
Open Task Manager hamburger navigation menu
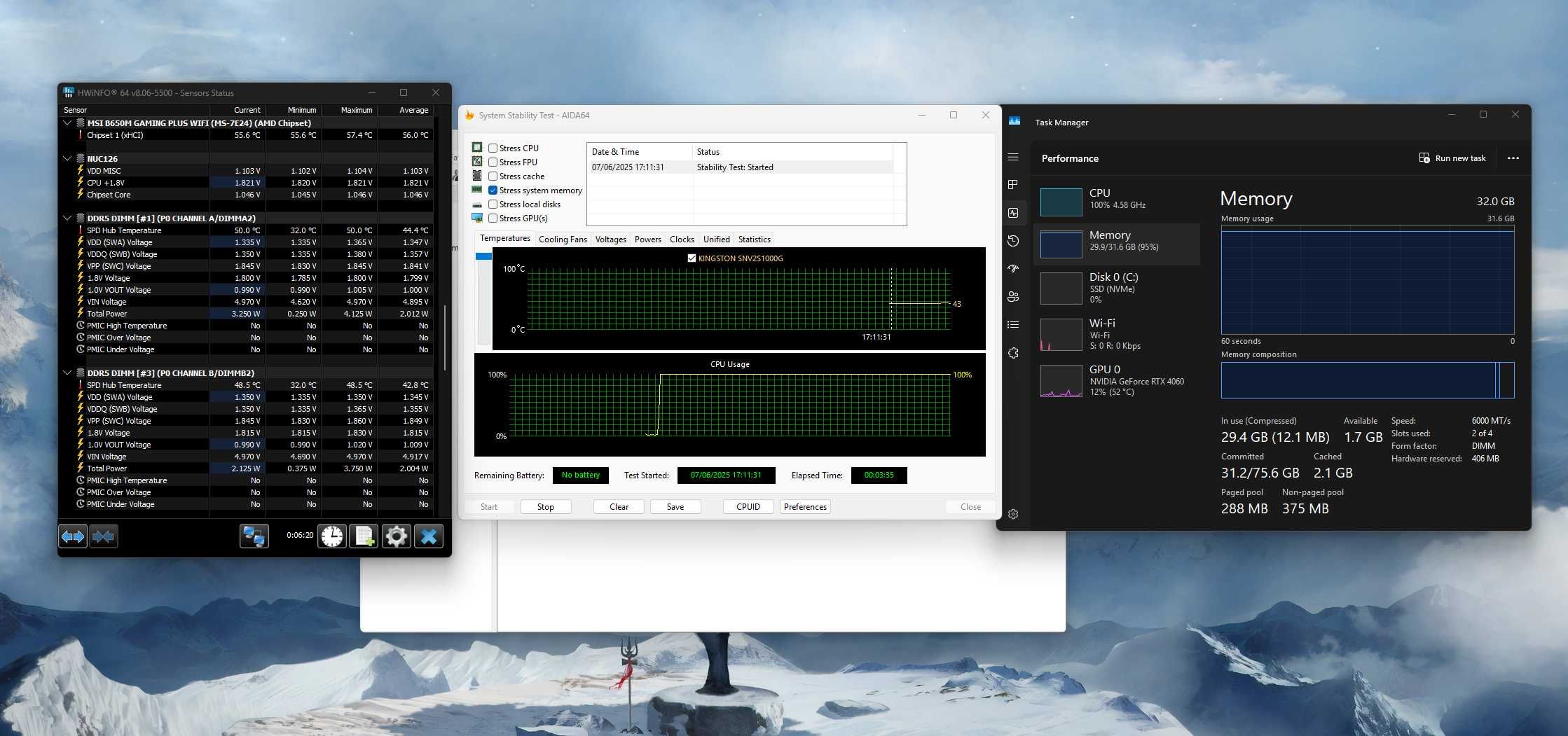[1013, 158]
